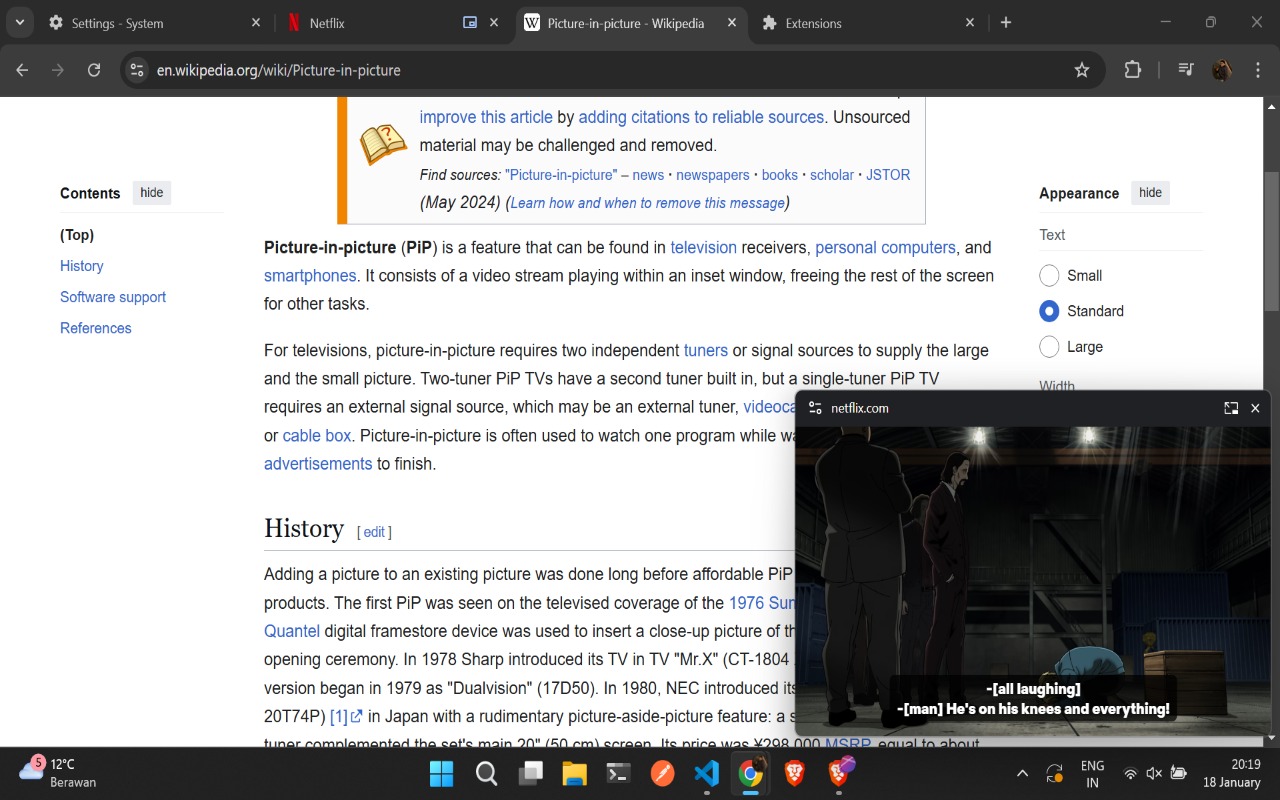The image size is (1280, 800).
Task: Hide the Contents sidebar using its hide button
Action: 151,192
